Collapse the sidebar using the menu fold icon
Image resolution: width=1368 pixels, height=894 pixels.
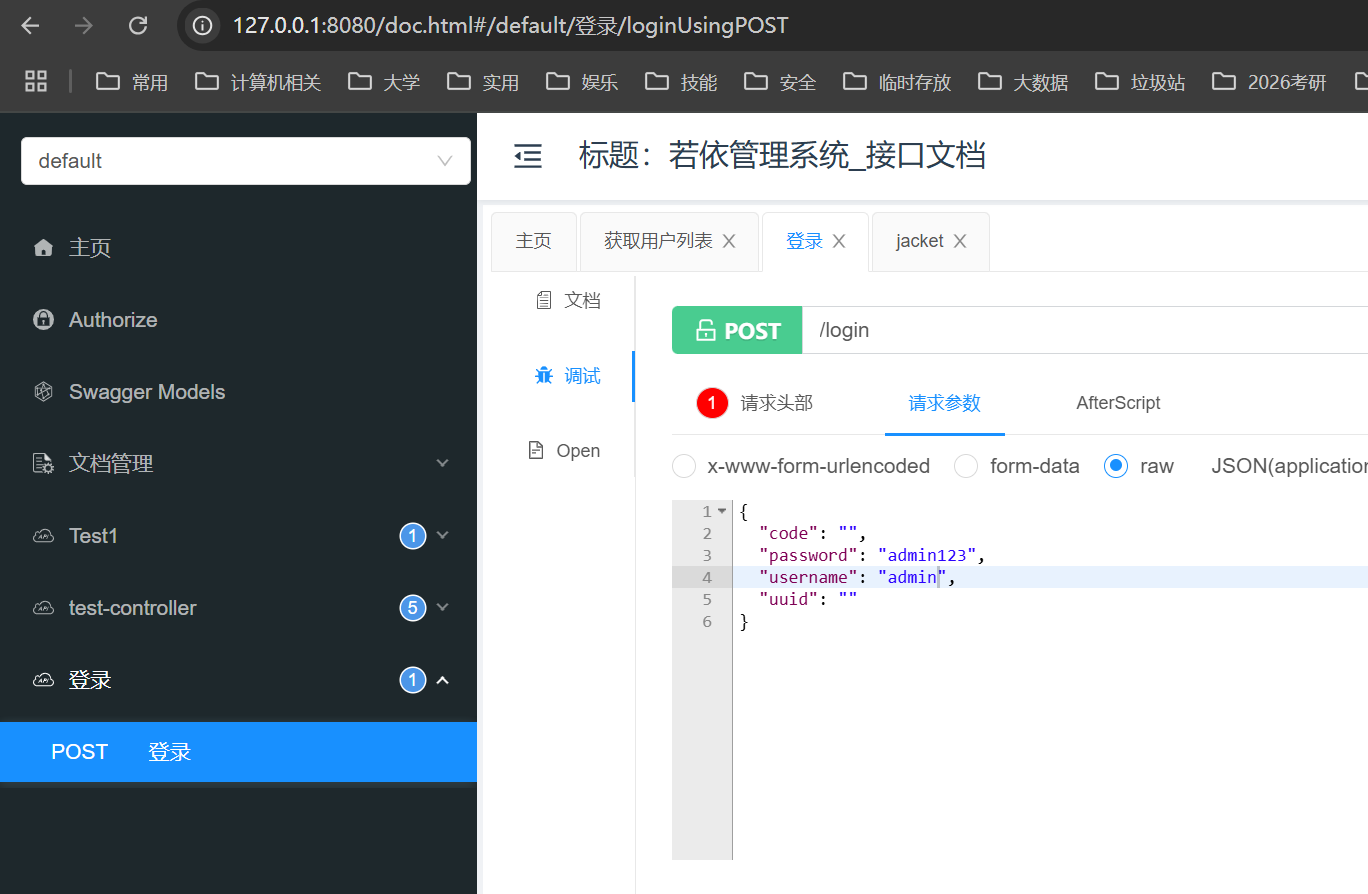tap(527, 156)
